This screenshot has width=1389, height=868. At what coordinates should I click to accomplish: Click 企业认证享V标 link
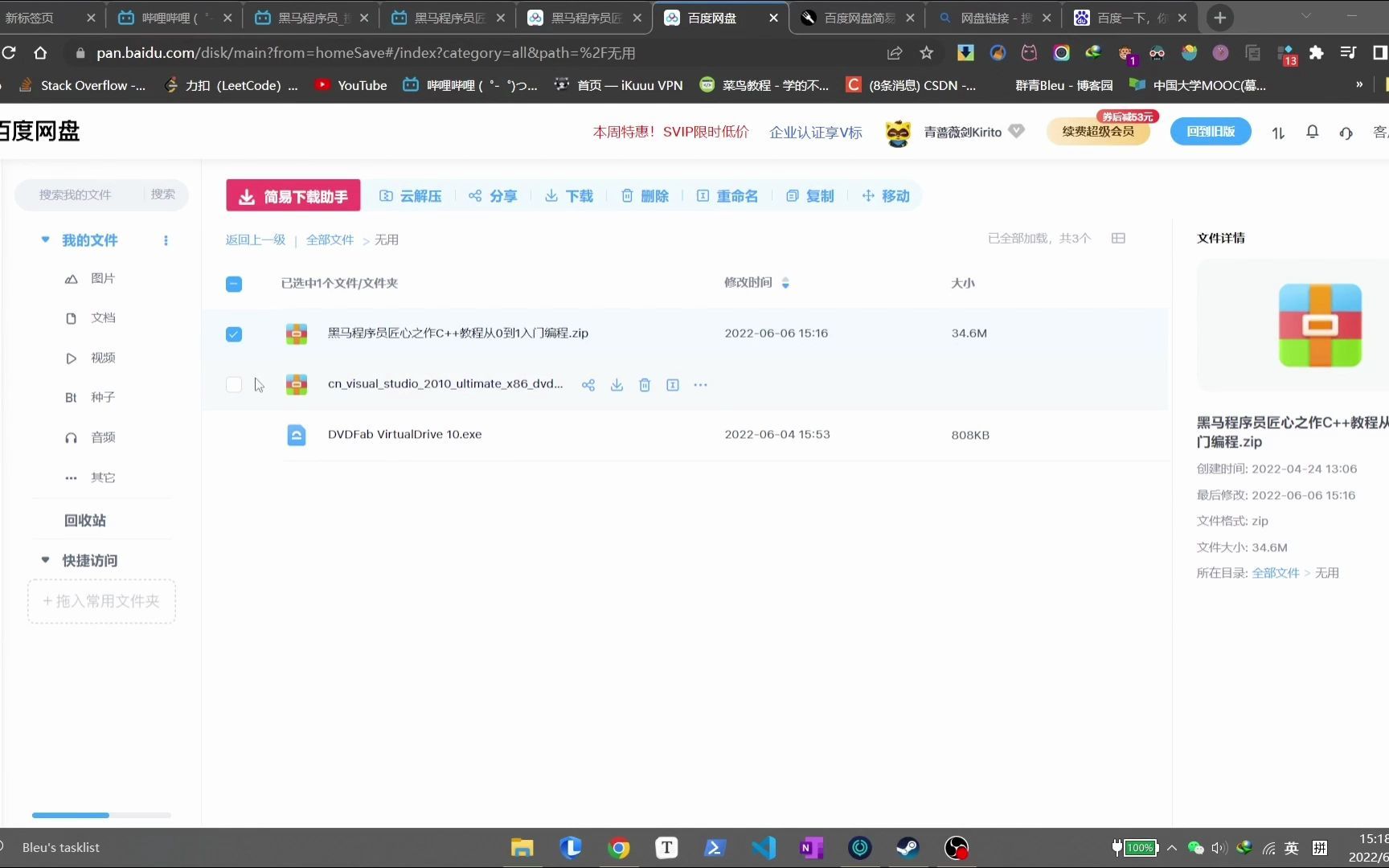tap(815, 132)
